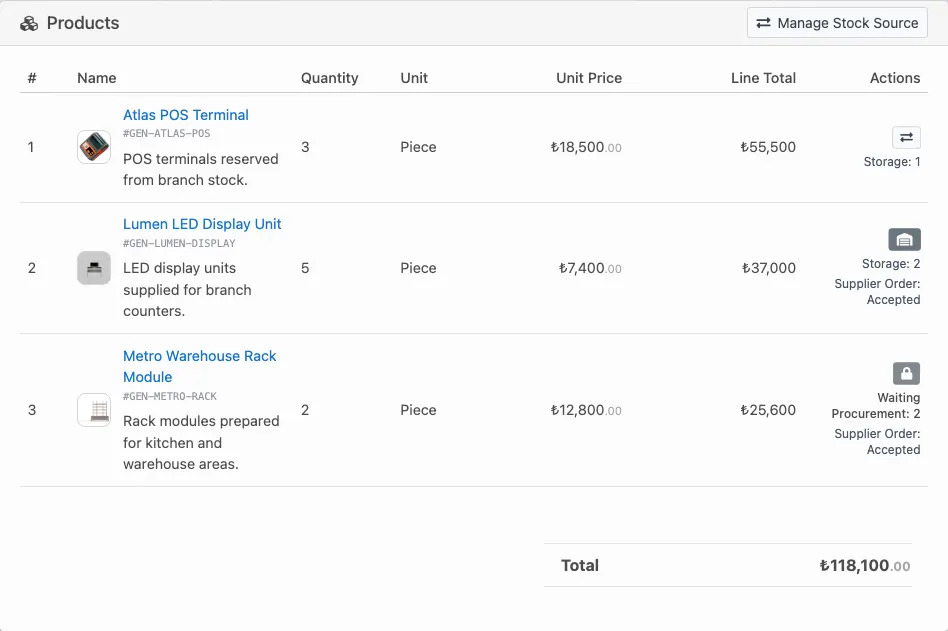
Task: Open the Metro Warehouse Rack Module link
Action: click(x=200, y=366)
